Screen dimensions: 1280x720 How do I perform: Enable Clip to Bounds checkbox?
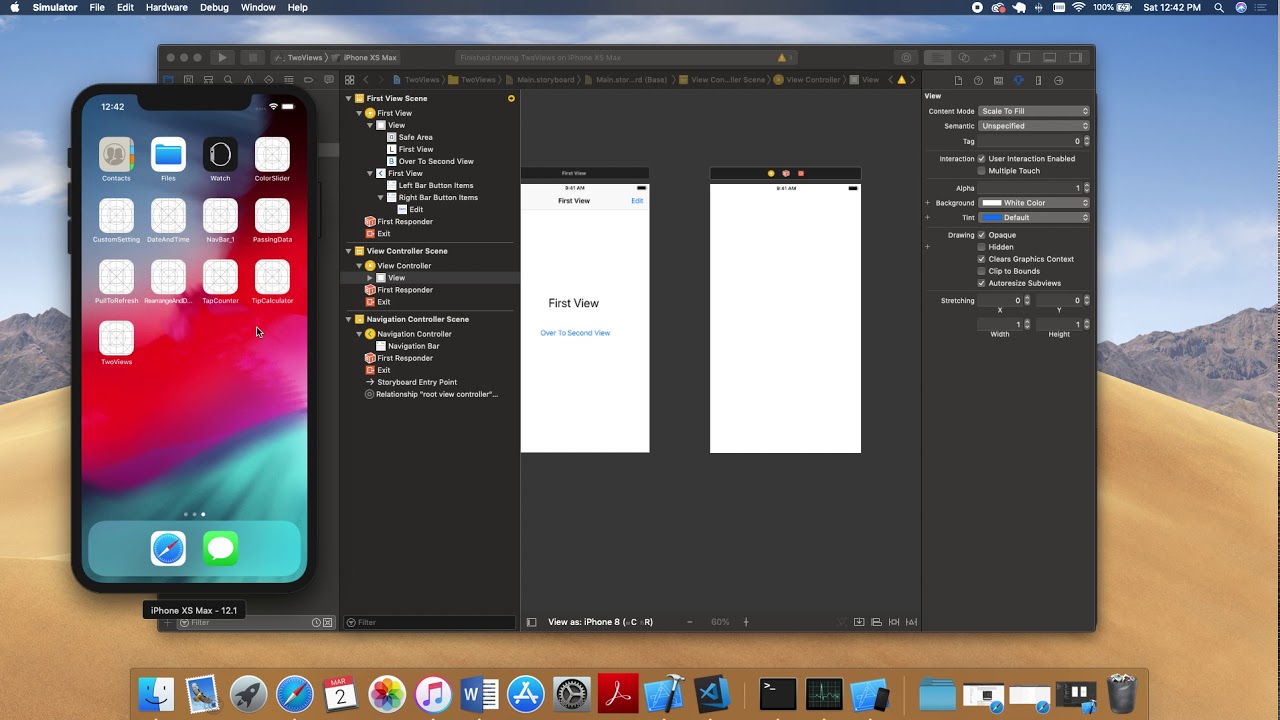point(981,271)
